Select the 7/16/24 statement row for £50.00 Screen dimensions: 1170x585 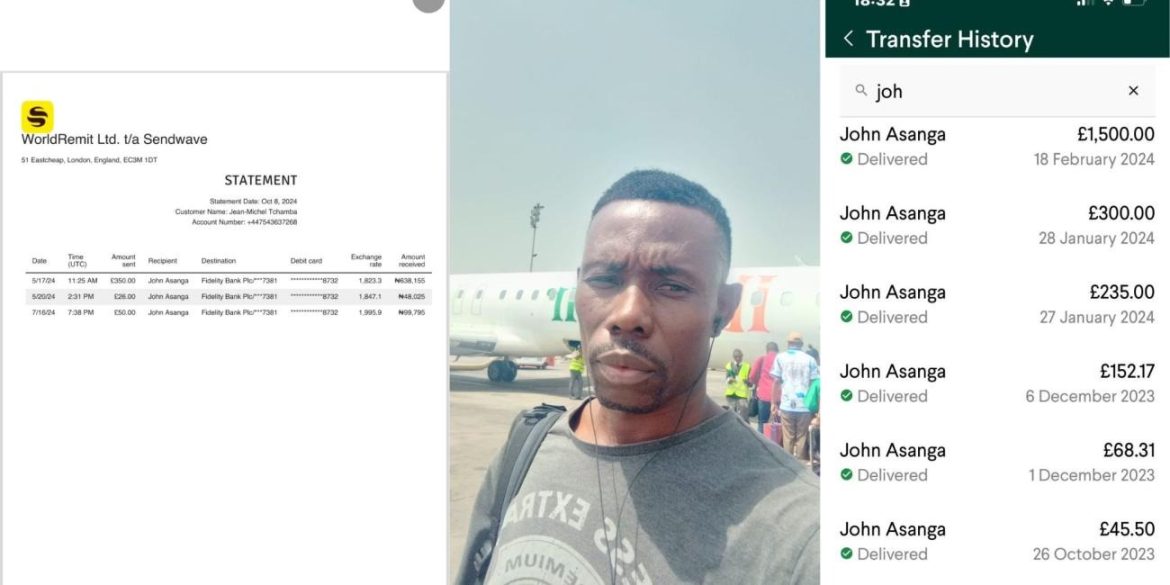tap(228, 313)
